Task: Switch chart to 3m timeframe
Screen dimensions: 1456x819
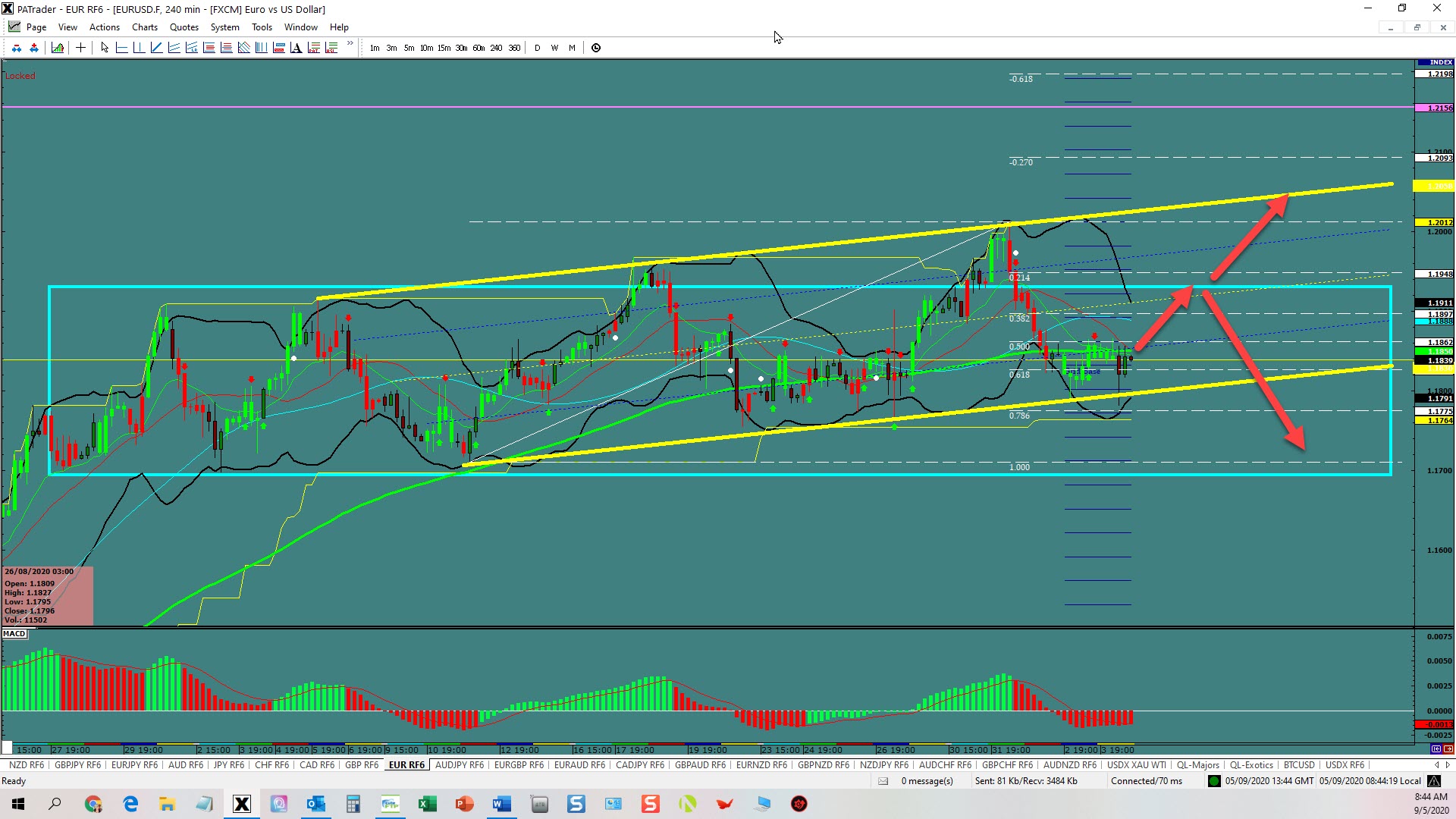Action: (391, 48)
